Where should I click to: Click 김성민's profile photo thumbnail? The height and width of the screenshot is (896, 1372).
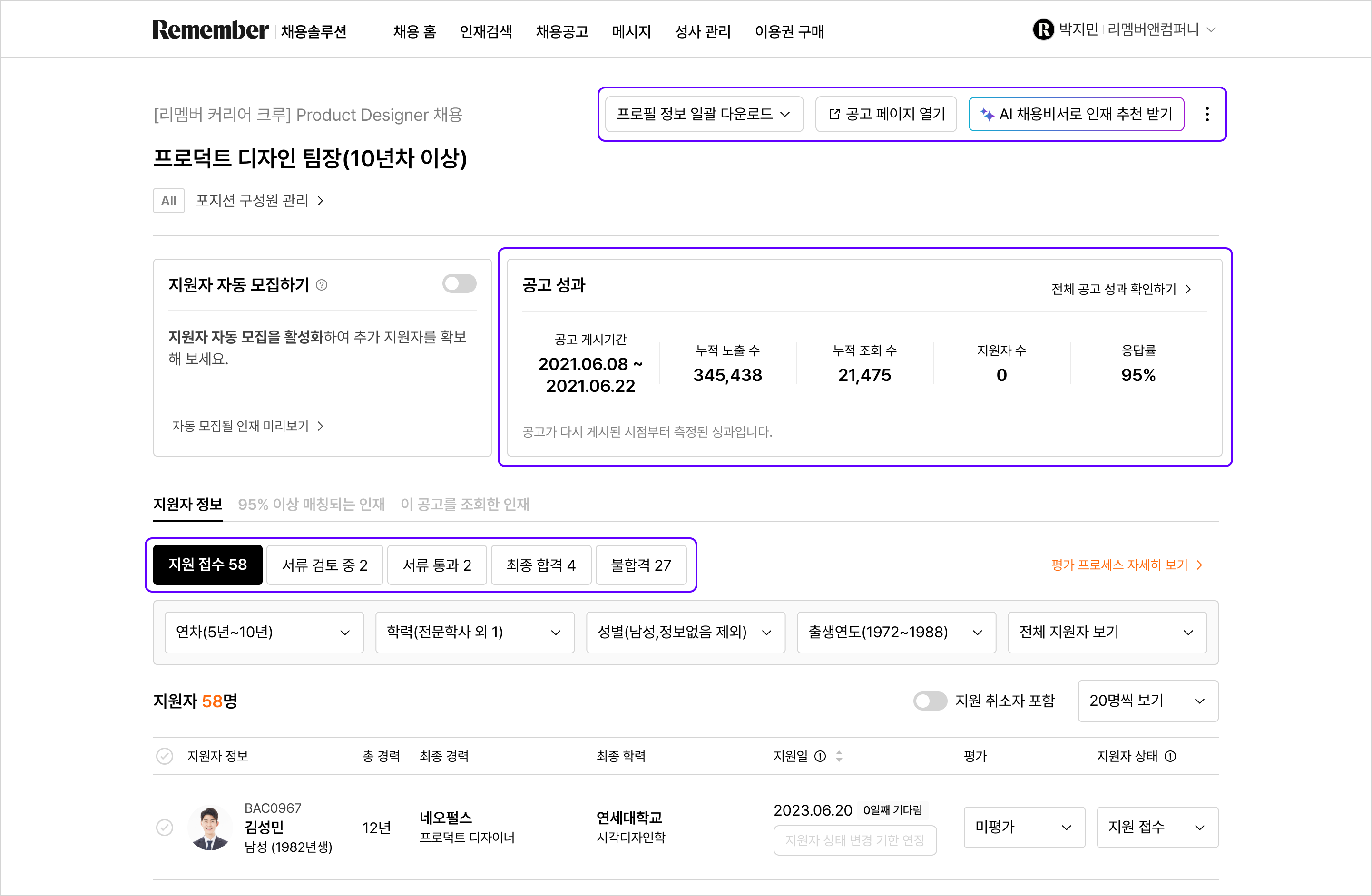(x=210, y=828)
